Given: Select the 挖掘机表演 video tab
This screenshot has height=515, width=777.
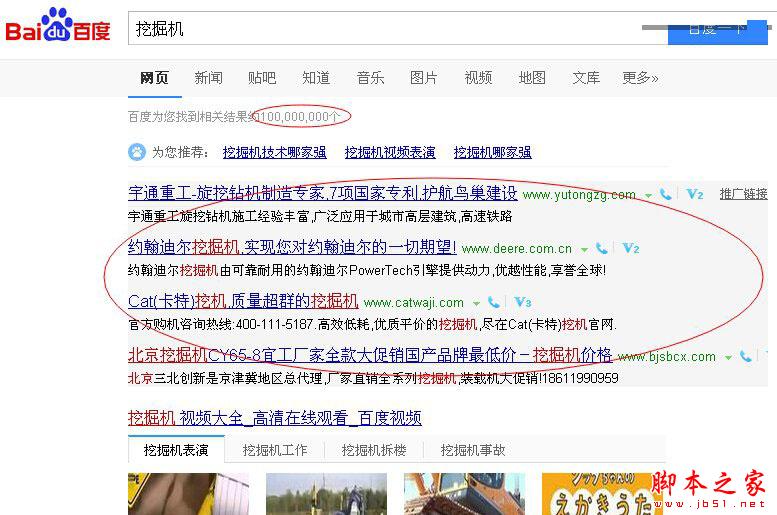Looking at the screenshot, I should point(176,450).
